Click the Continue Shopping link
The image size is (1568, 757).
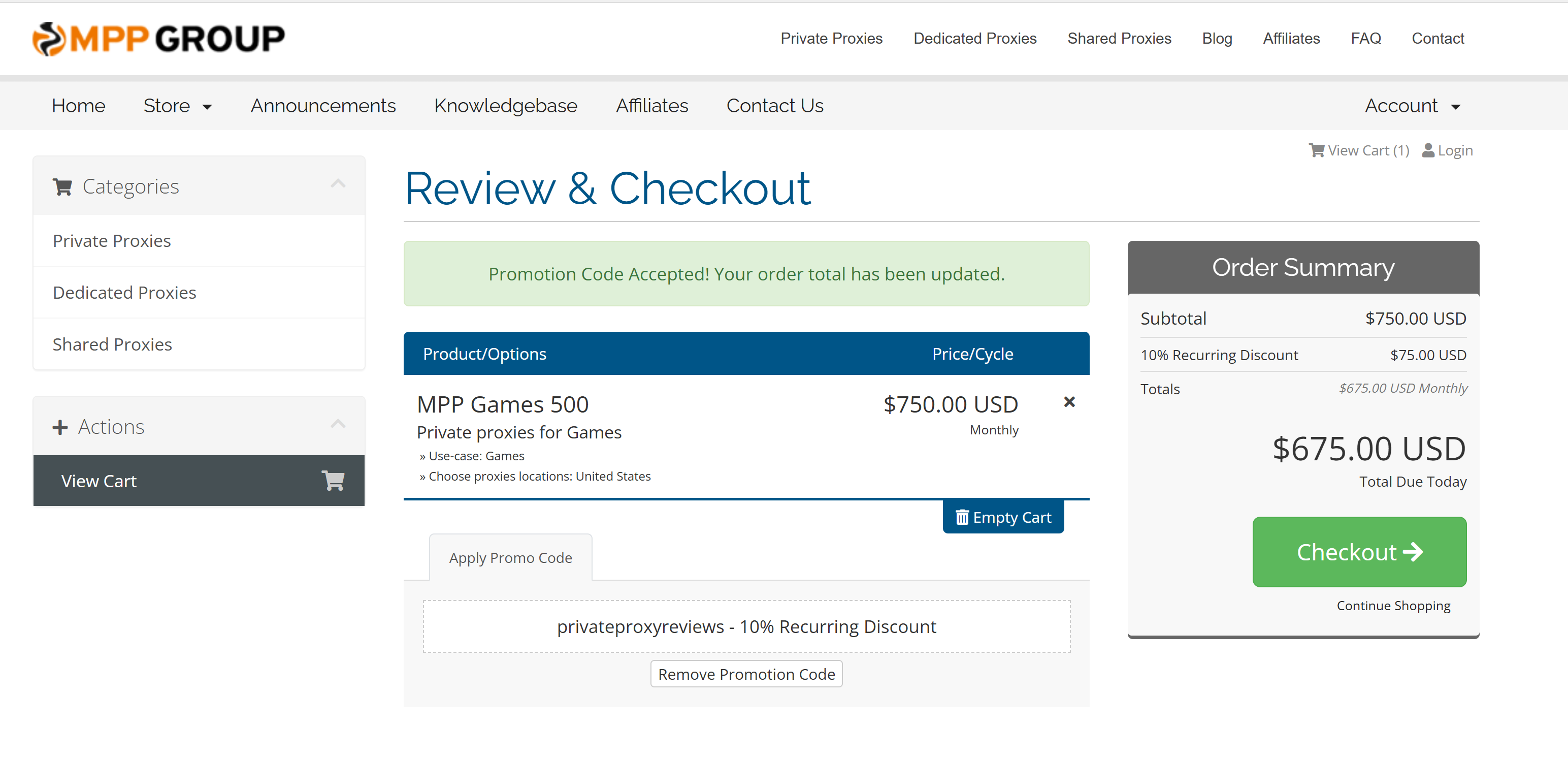pos(1393,606)
